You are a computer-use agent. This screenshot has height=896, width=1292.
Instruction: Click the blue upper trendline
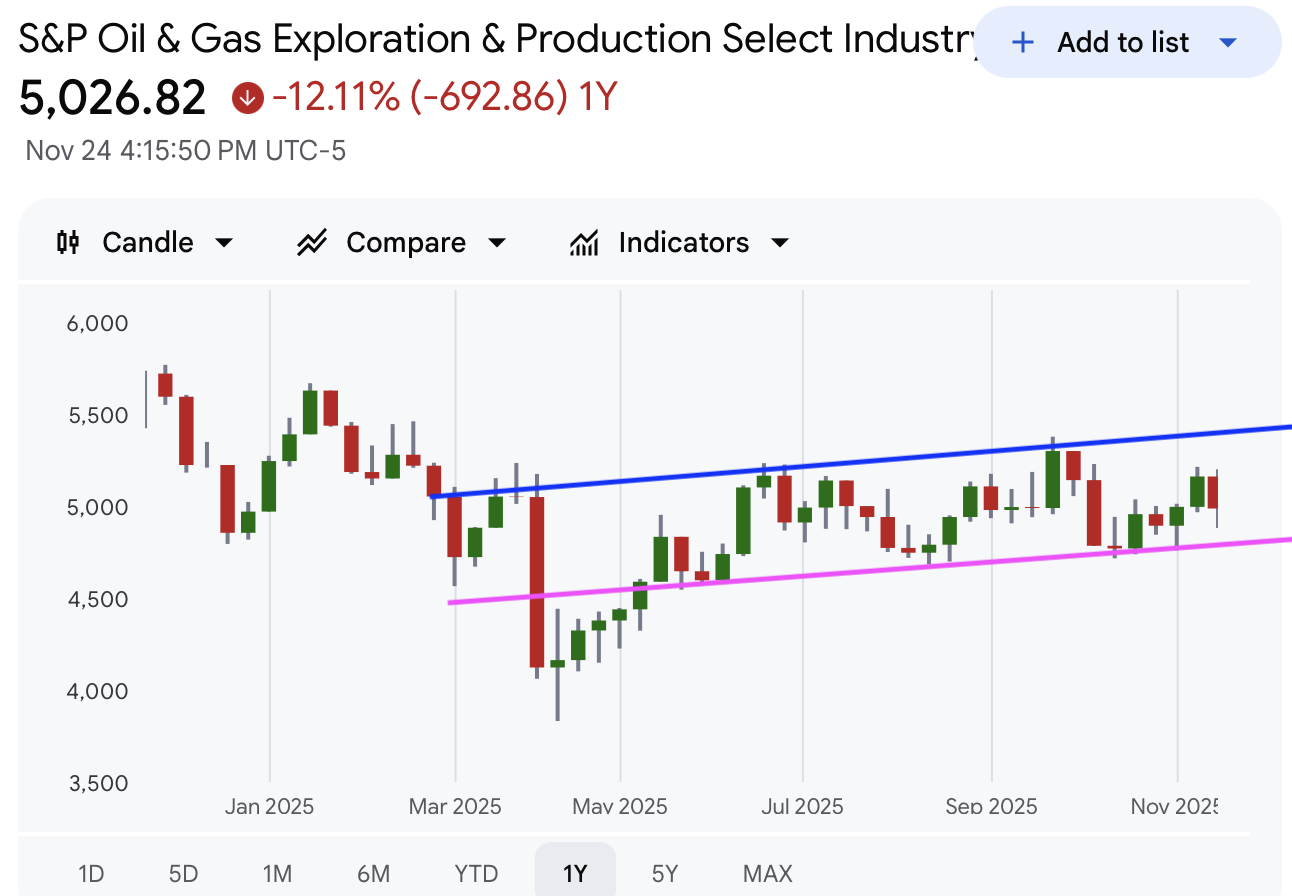(860, 462)
